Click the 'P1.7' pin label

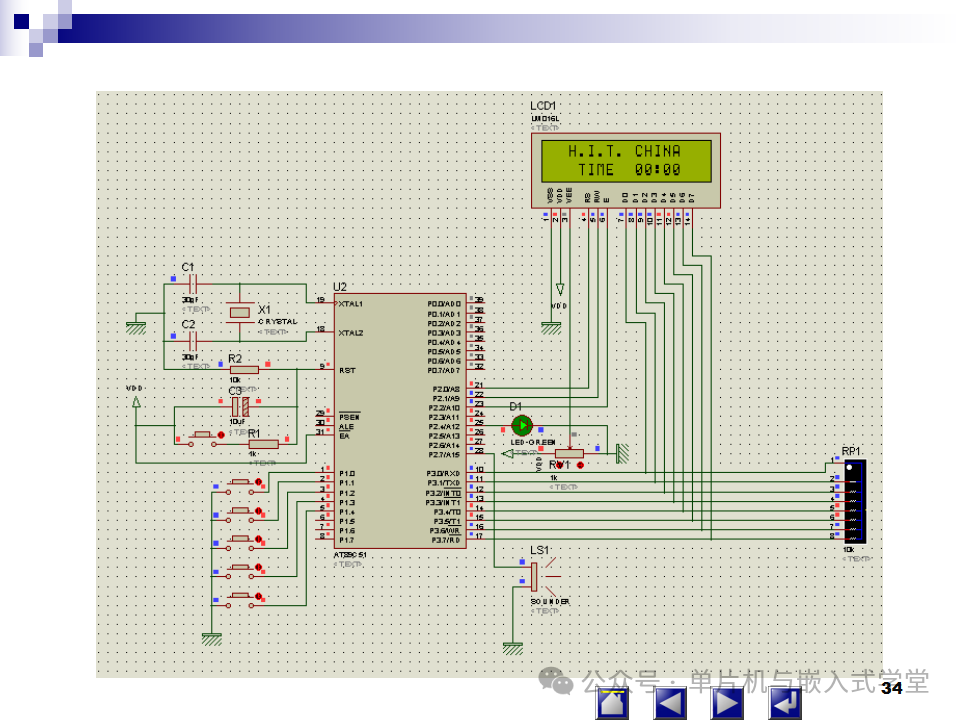coord(347,540)
